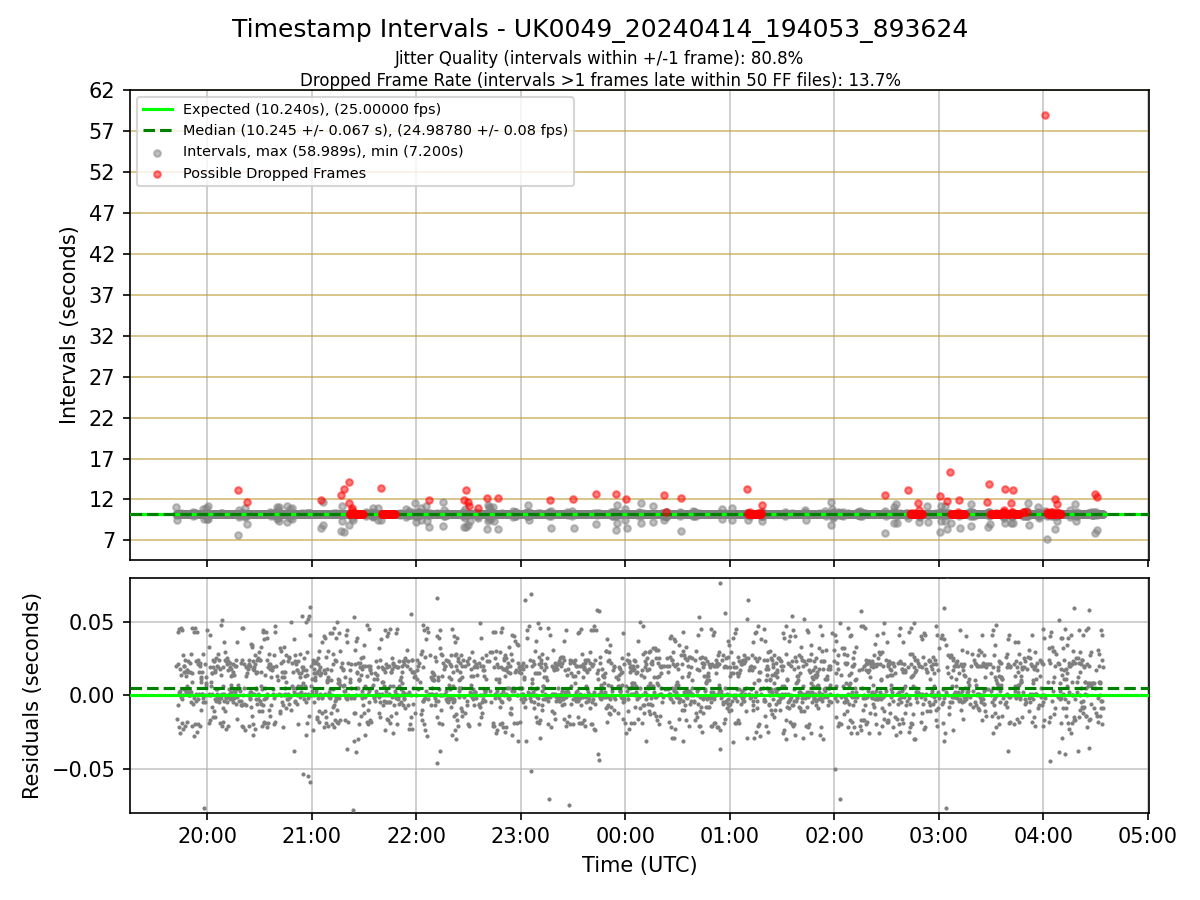Click the 00:00 x-axis tick label
The width and height of the screenshot is (1200, 900).
click(625, 836)
